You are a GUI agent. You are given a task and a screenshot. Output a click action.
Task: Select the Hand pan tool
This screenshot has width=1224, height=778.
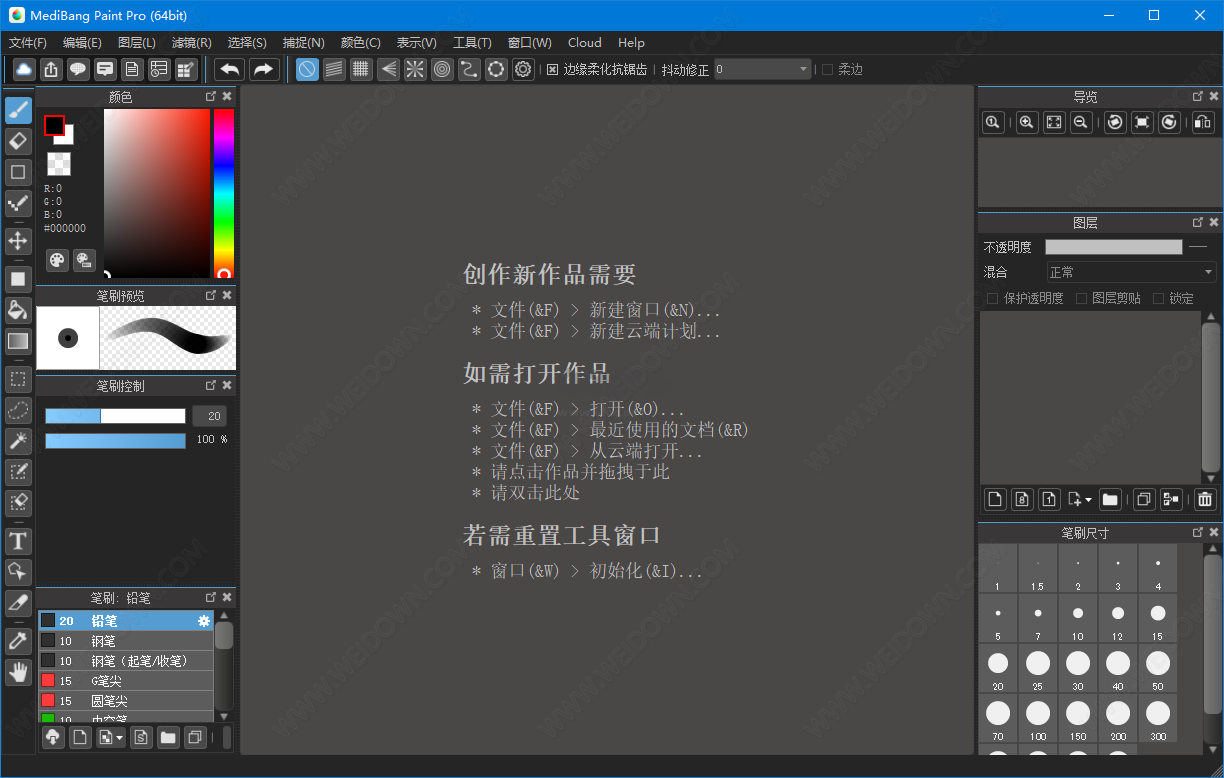[18, 672]
